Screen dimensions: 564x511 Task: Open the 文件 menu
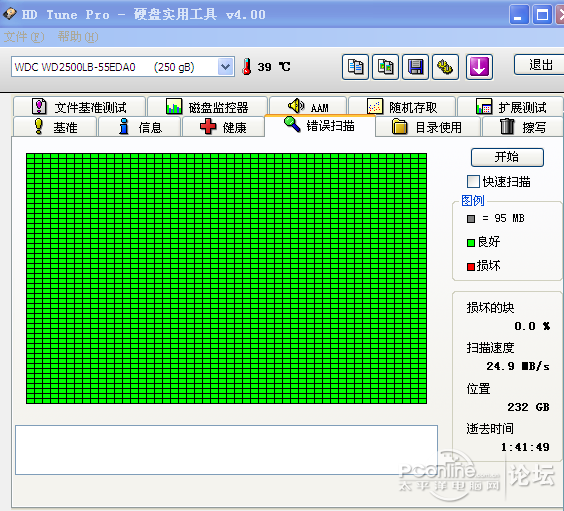(x=24, y=37)
